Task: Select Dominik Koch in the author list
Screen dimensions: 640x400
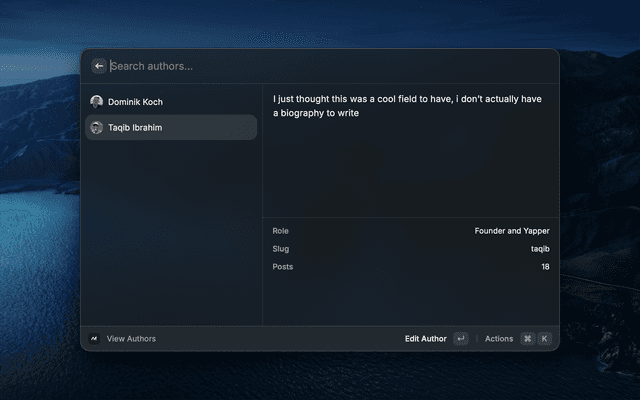Action: pyautogui.click(x=171, y=102)
